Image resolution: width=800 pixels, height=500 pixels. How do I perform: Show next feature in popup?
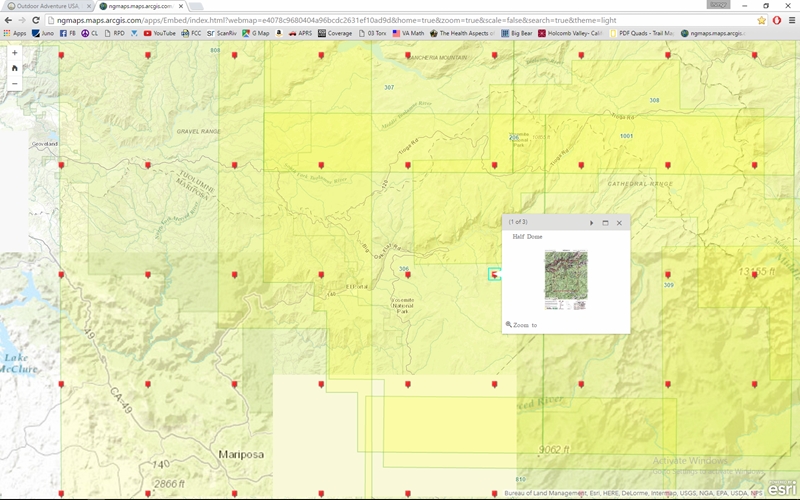coord(592,223)
